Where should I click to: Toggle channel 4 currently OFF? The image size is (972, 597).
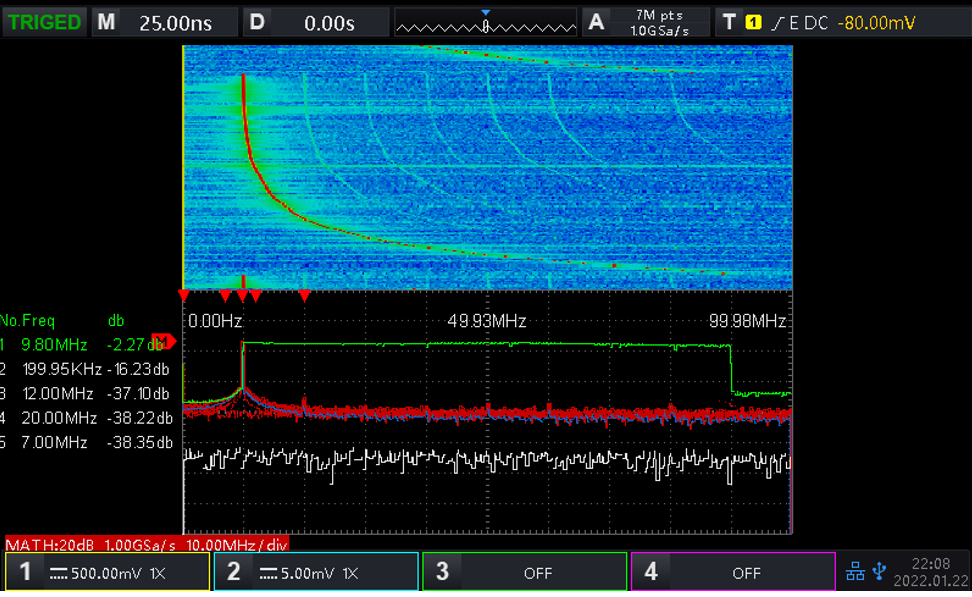tap(732, 573)
